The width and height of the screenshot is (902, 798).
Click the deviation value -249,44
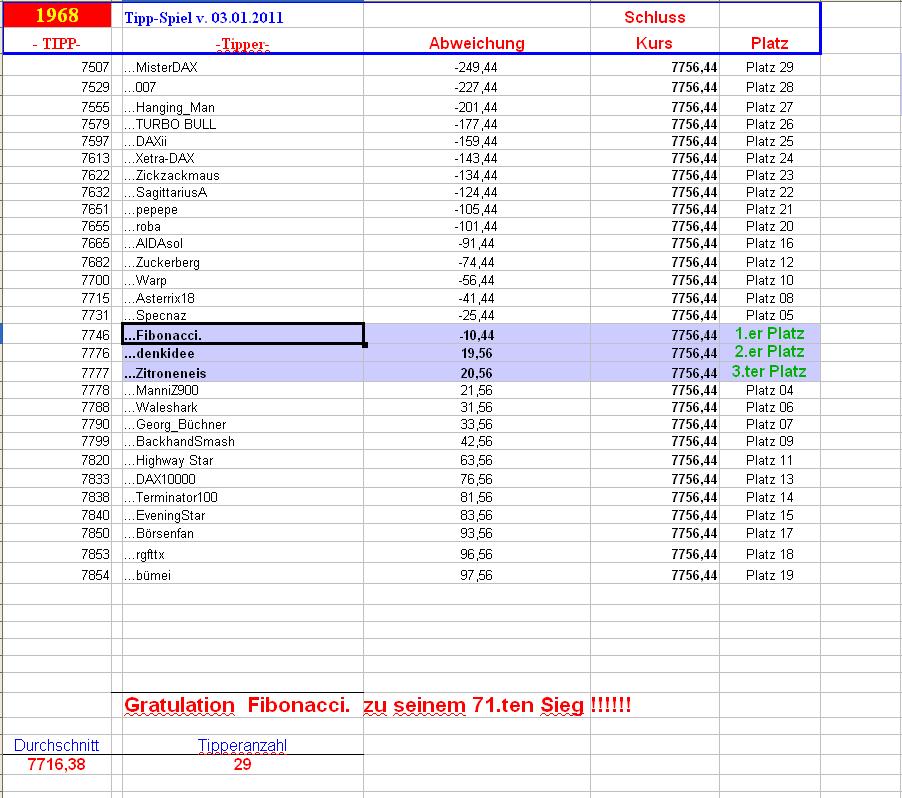pos(476,67)
